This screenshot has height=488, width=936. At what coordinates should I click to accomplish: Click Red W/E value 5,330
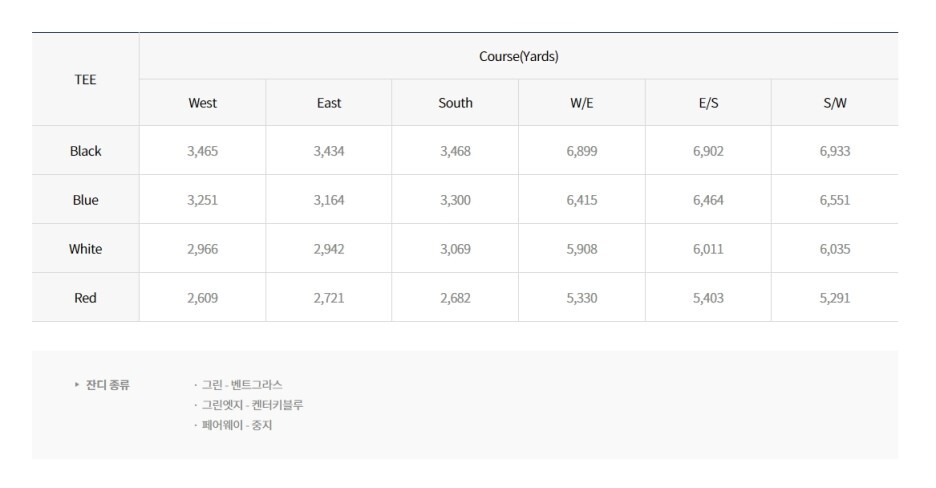click(582, 298)
